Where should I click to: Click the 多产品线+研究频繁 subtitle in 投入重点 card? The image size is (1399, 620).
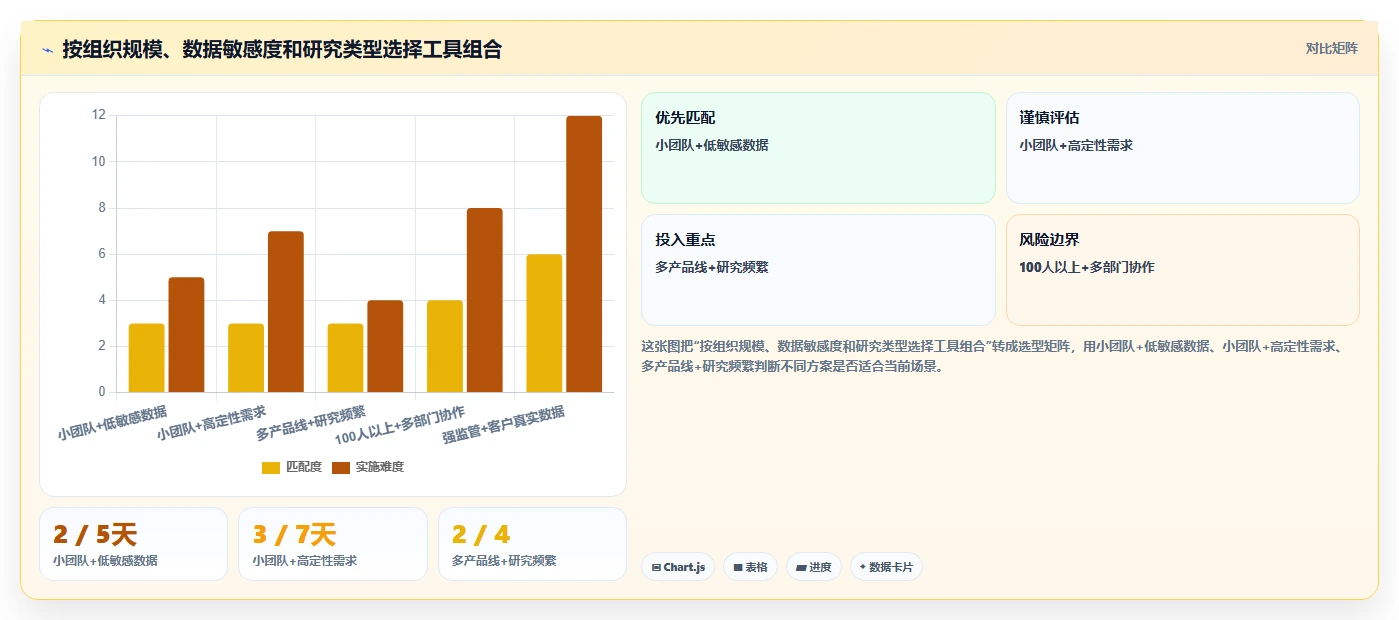pyautogui.click(x=712, y=267)
